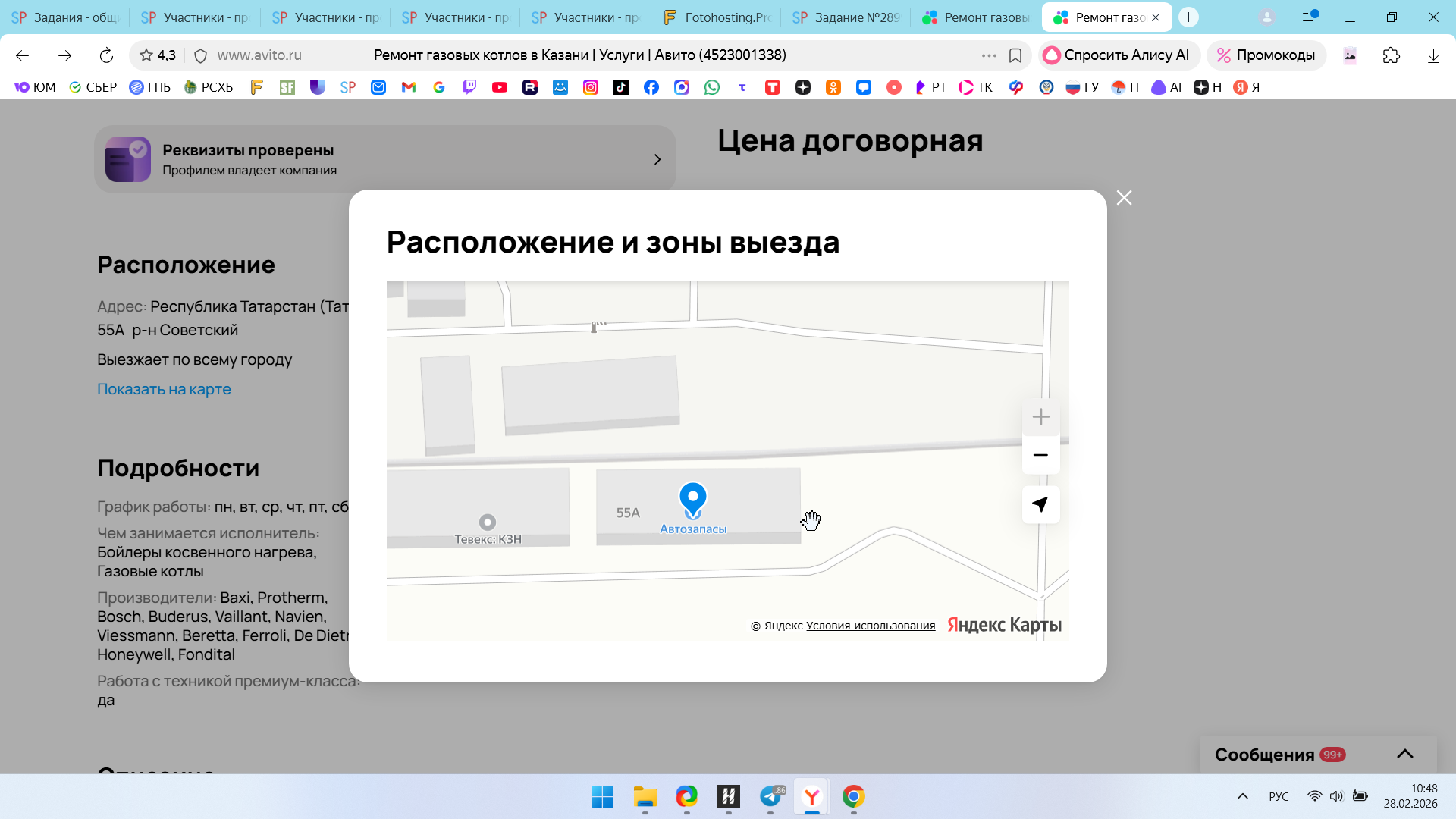Click the address bar URL field
This screenshot has width=1456, height=819.
259,55
